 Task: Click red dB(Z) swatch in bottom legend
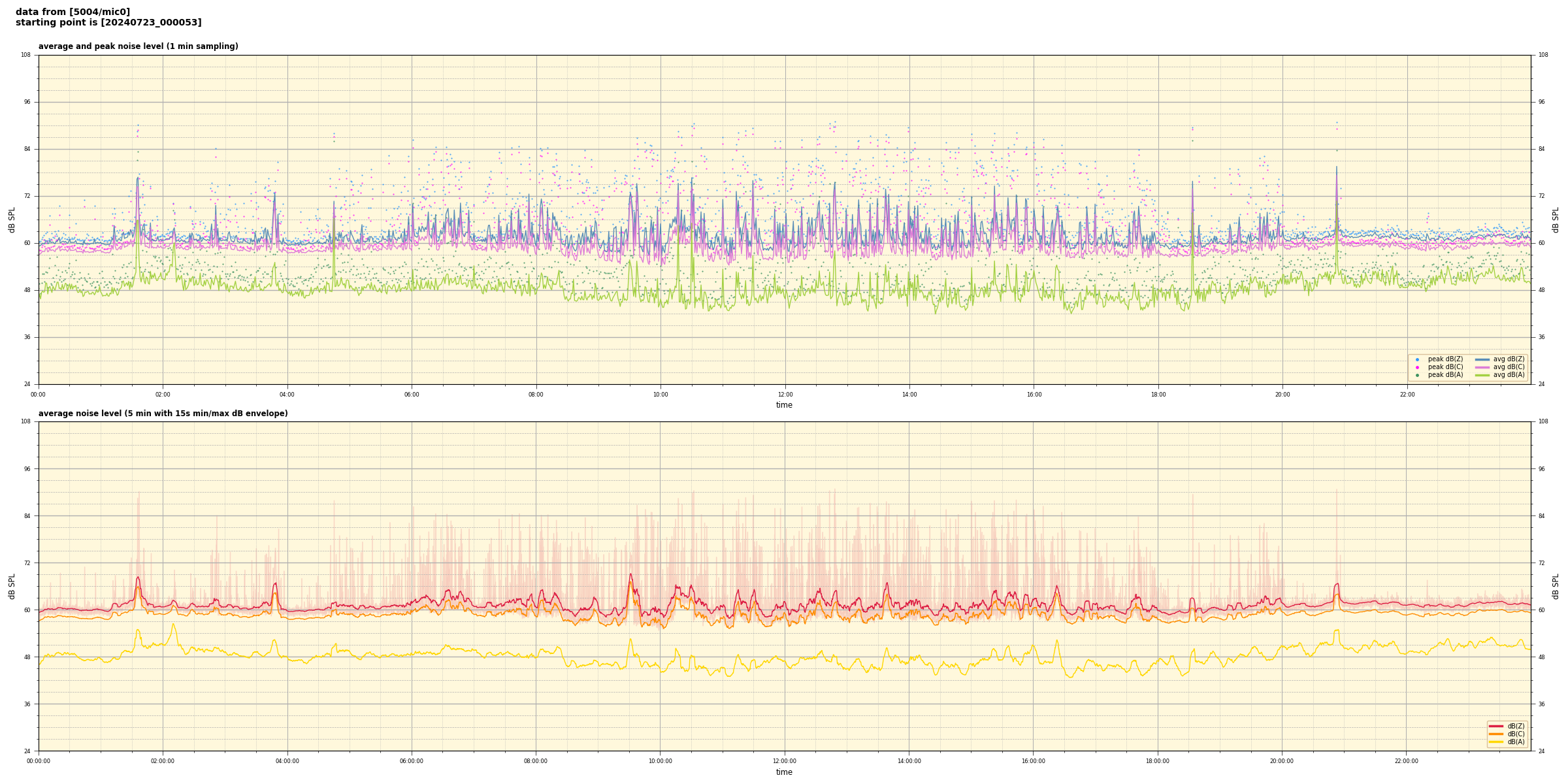point(1496,726)
